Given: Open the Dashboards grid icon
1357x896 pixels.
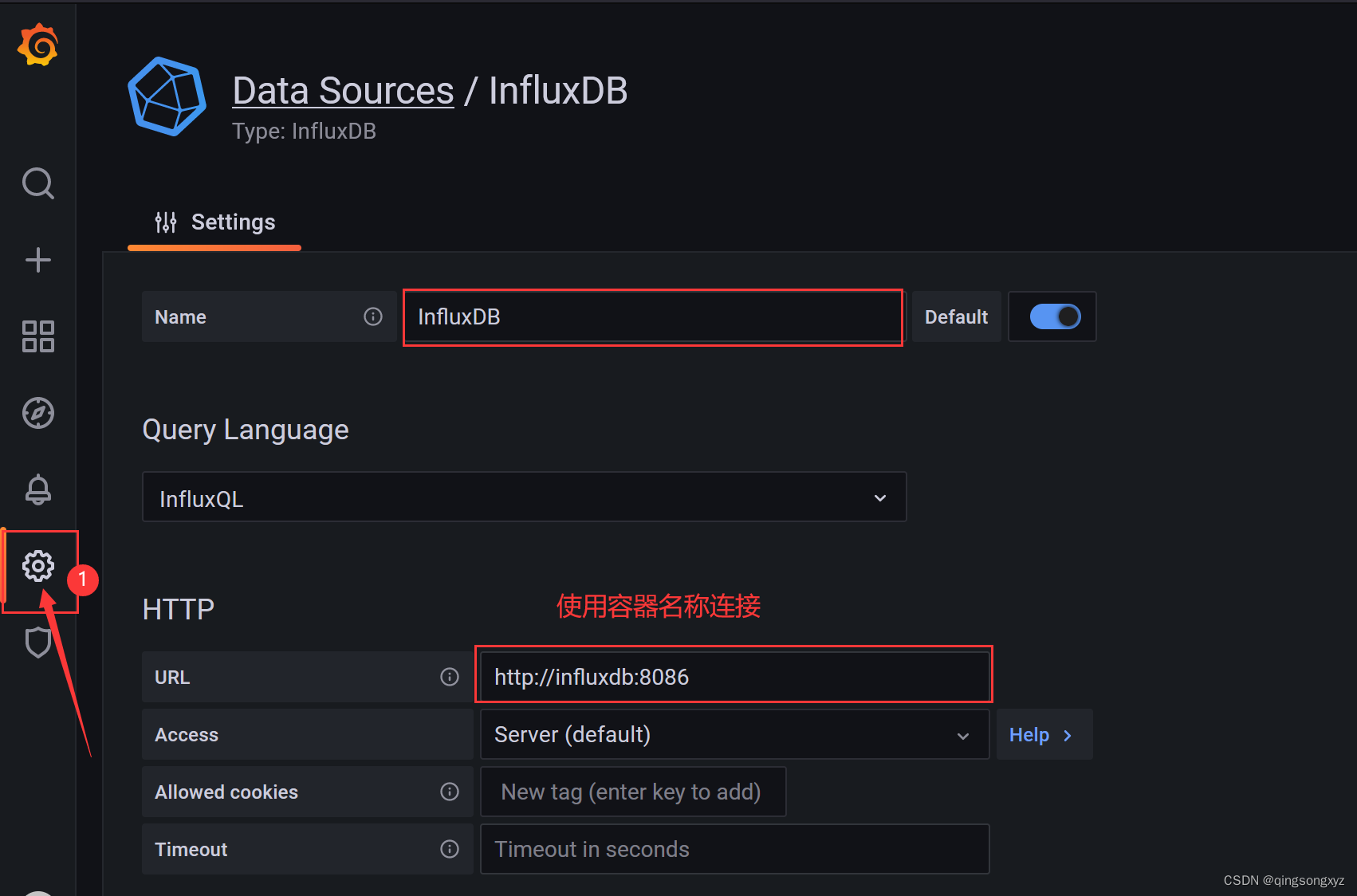Looking at the screenshot, I should pos(37,336).
